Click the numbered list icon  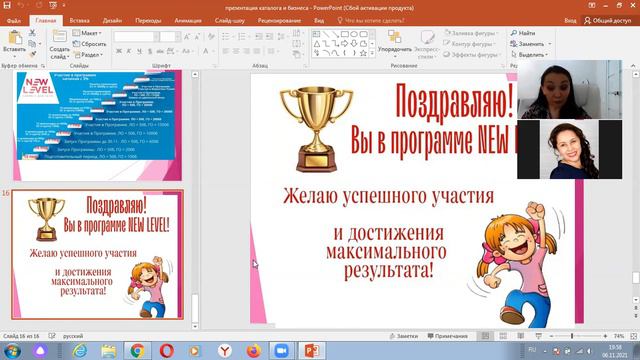point(243,37)
